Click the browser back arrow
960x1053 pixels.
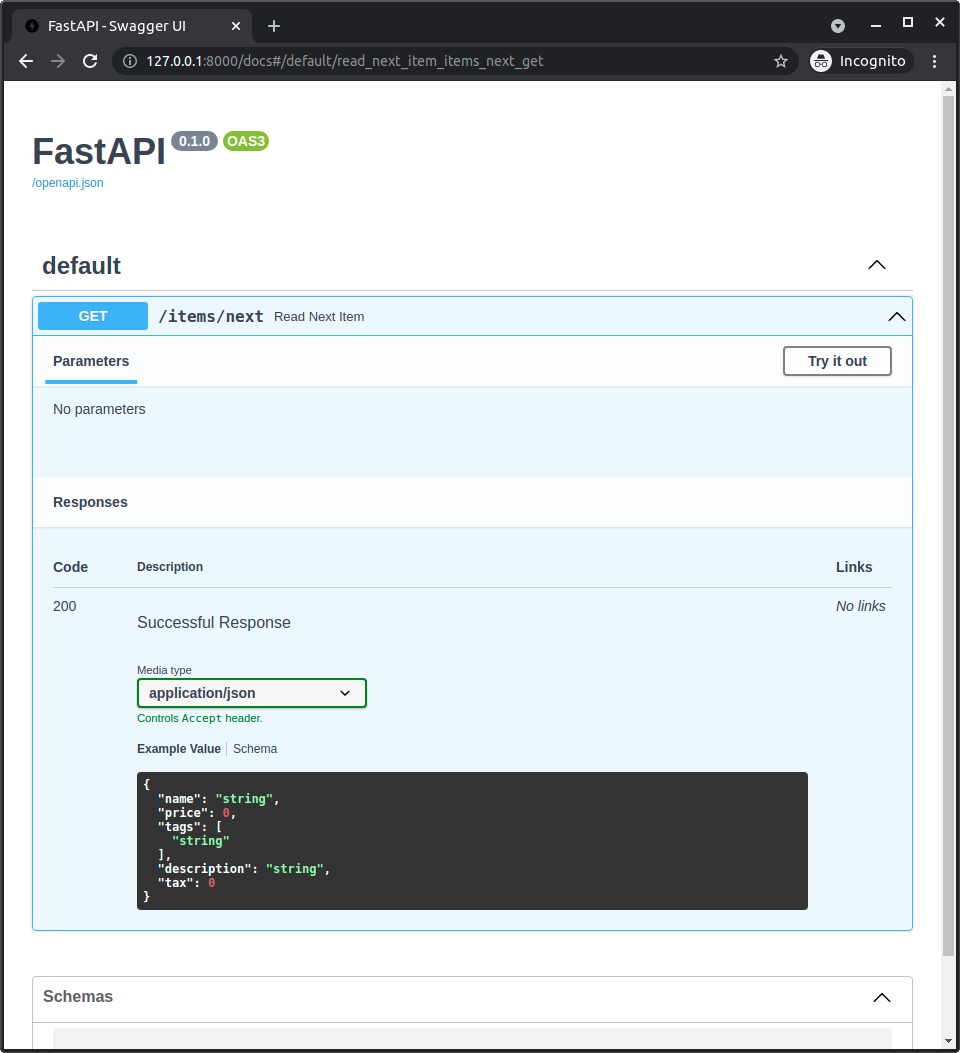pos(26,61)
